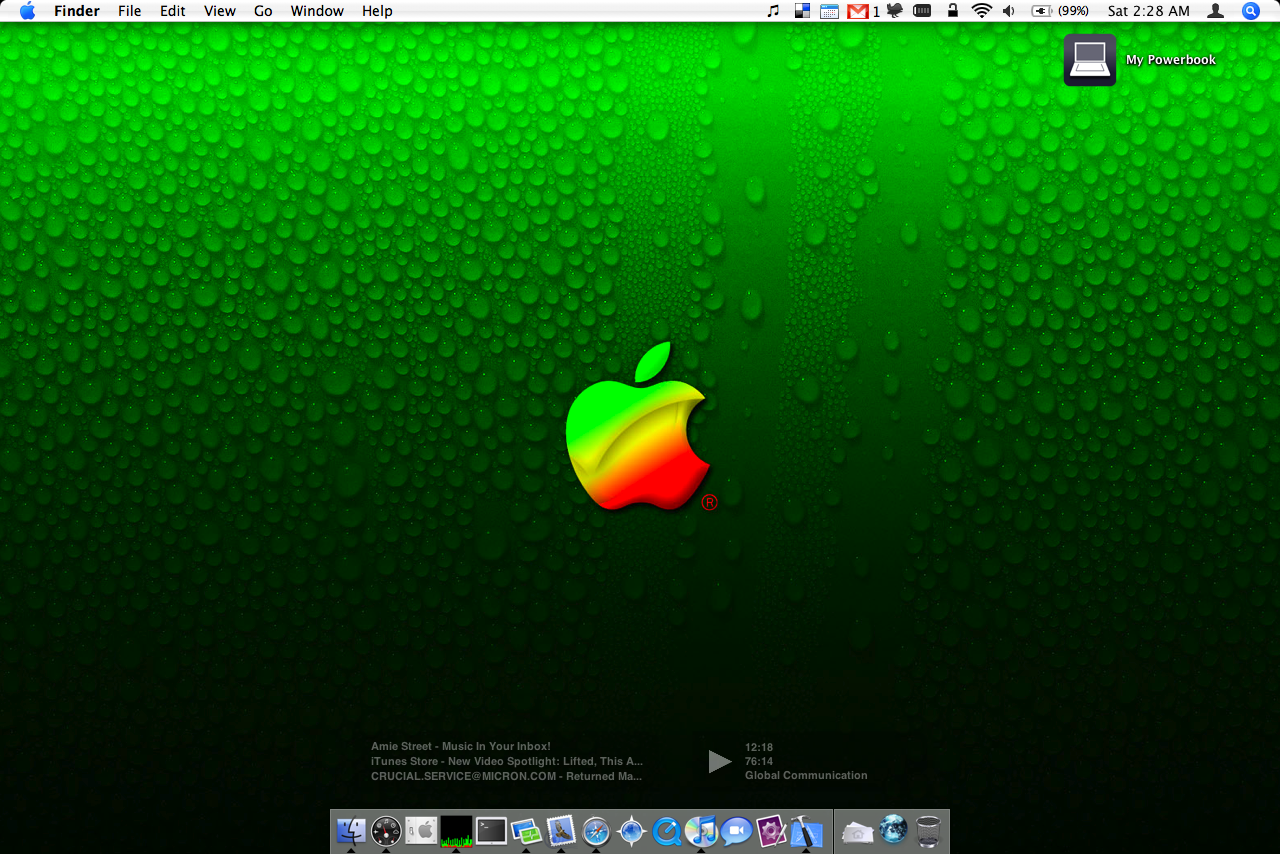
Task: Open System Preferences from the Dock
Action: click(421, 831)
